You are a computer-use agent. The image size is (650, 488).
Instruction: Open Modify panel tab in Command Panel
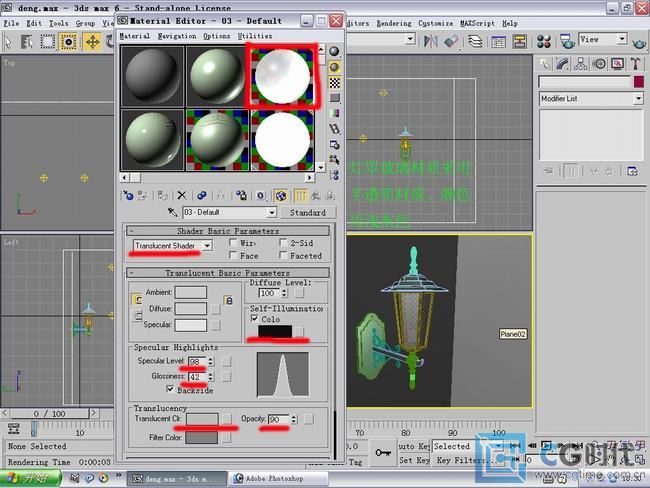pos(563,64)
